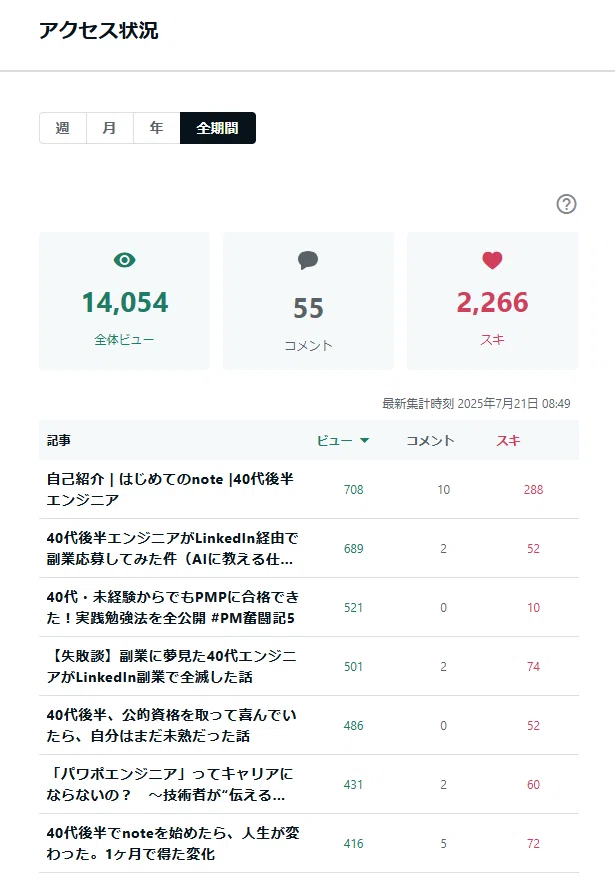The height and width of the screenshot is (876, 615).
Task: Open the PMPに合格できた article
Action: (173, 607)
